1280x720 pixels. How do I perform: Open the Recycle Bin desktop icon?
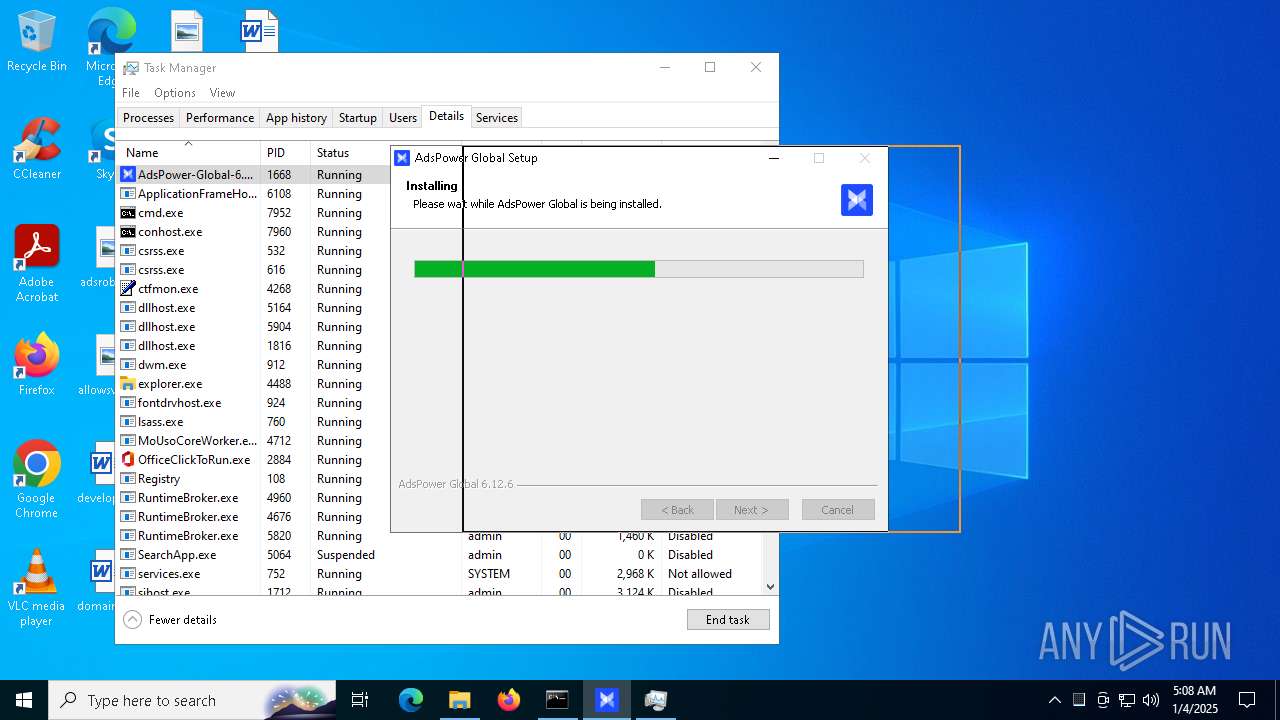pyautogui.click(x=37, y=42)
